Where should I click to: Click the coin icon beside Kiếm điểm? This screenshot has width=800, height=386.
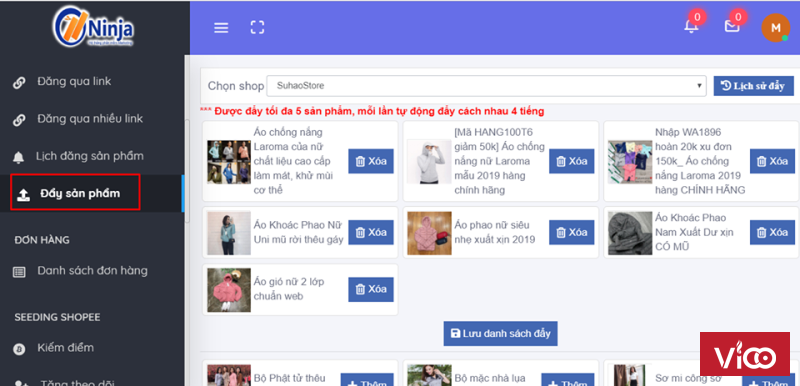point(19,349)
